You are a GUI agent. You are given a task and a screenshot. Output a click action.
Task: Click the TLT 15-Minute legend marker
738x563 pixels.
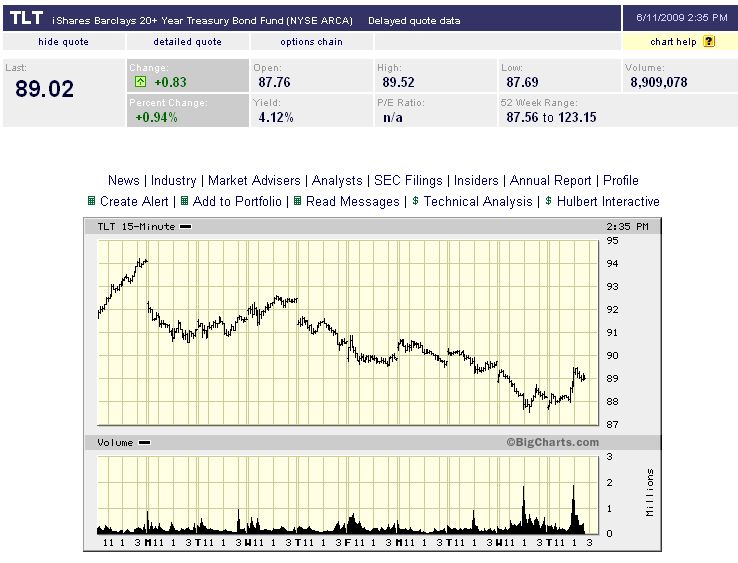tap(186, 227)
